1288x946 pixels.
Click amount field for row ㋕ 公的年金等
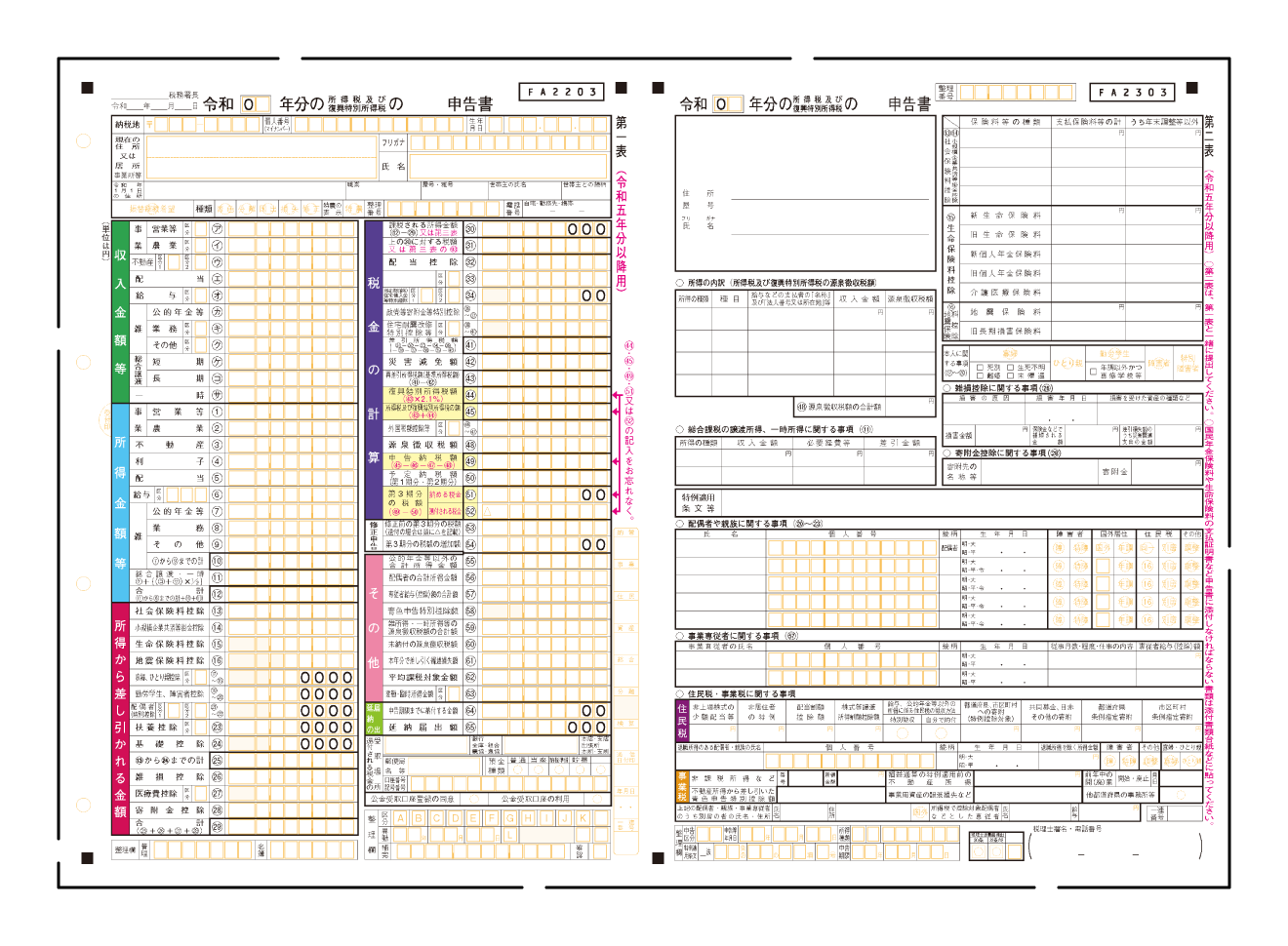[x=292, y=312]
